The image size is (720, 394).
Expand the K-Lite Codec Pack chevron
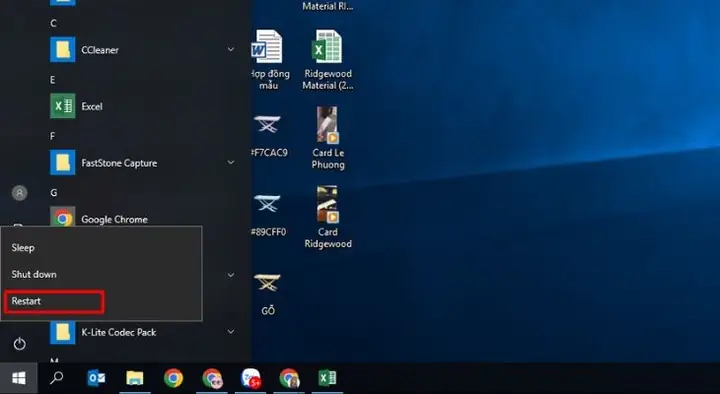[x=231, y=332]
